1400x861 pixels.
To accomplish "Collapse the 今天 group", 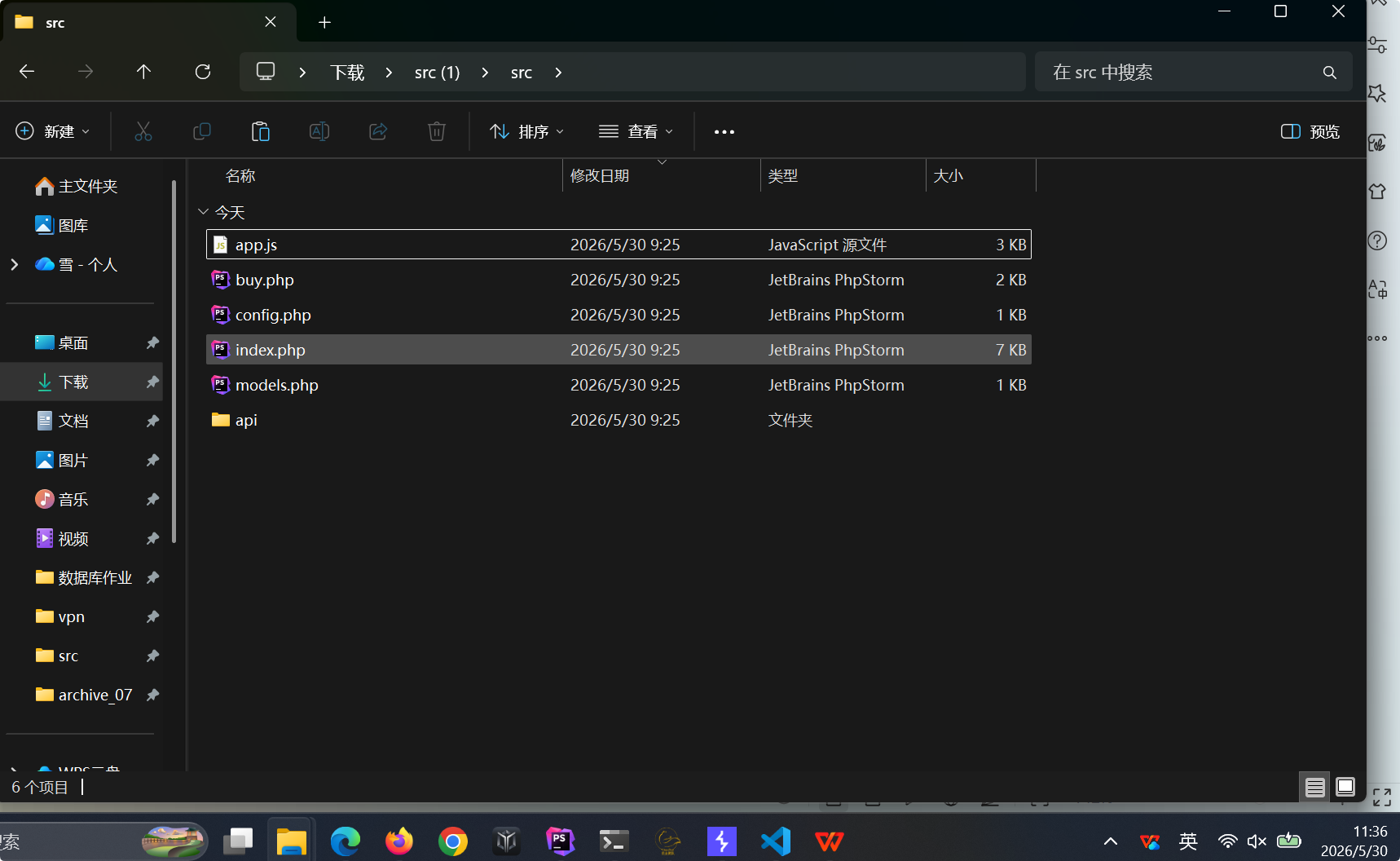I will click(204, 212).
